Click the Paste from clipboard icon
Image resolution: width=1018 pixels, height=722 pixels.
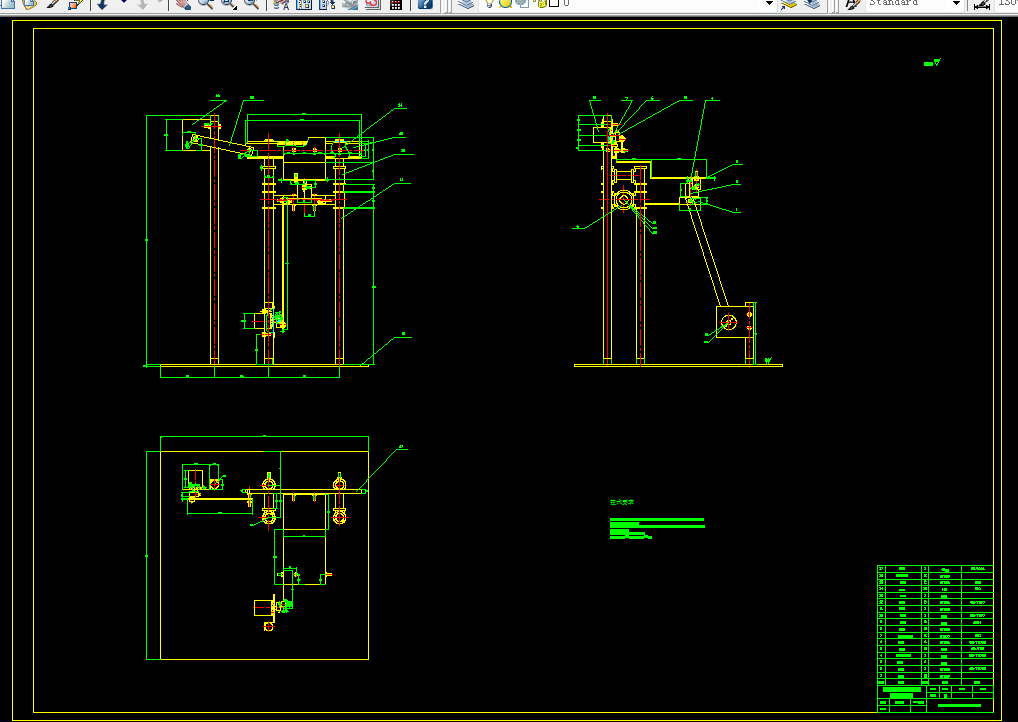[x=29, y=4]
